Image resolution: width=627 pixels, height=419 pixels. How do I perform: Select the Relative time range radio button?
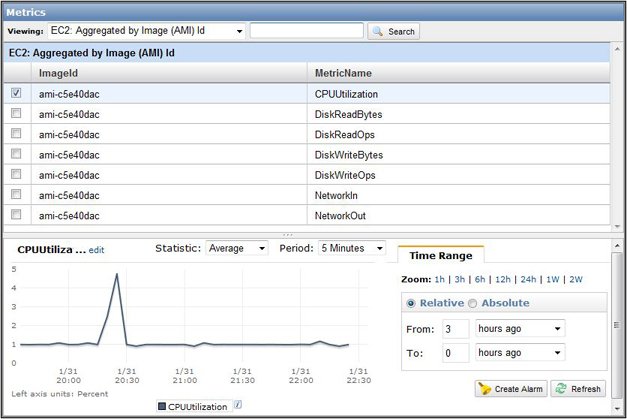tap(411, 303)
